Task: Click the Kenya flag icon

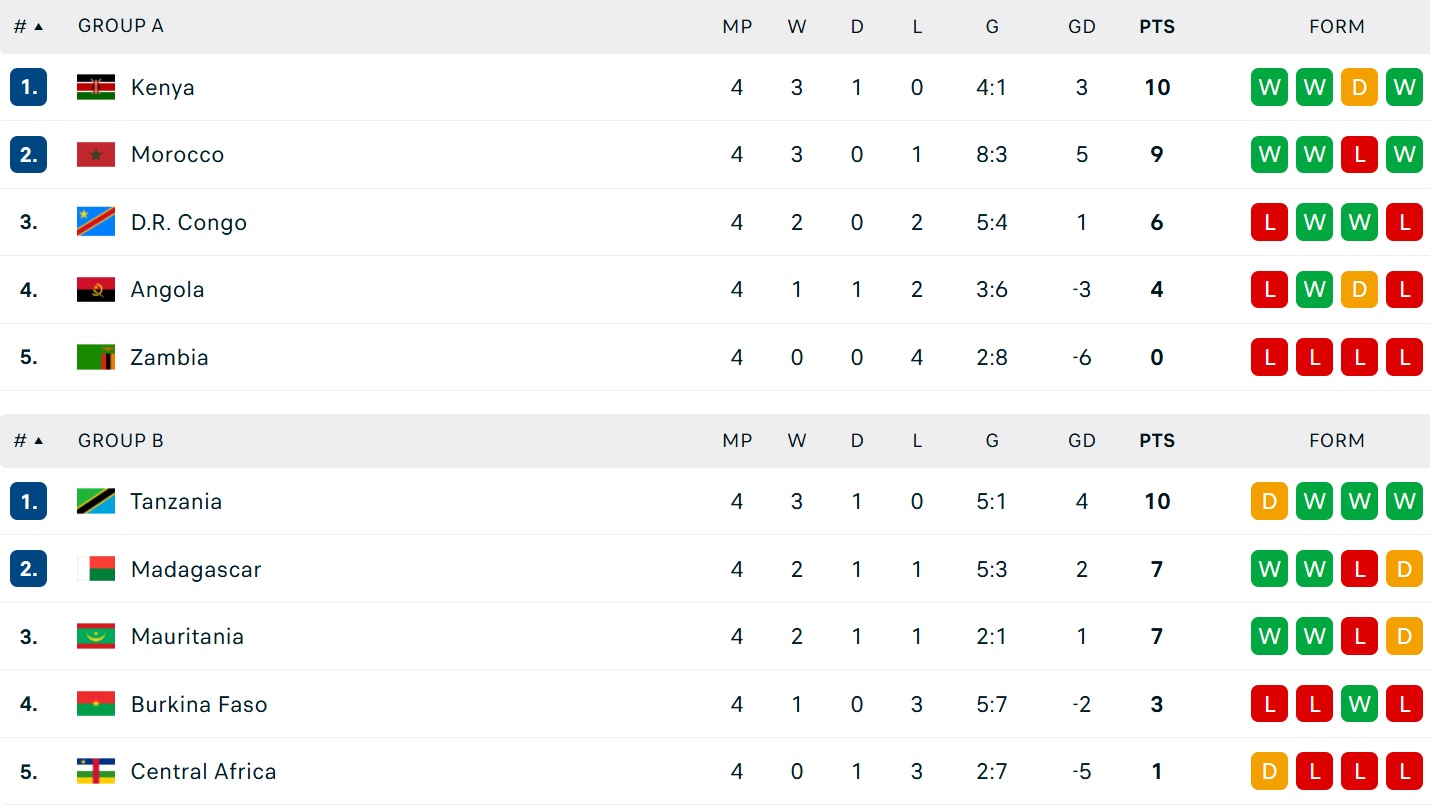Action: [96, 87]
